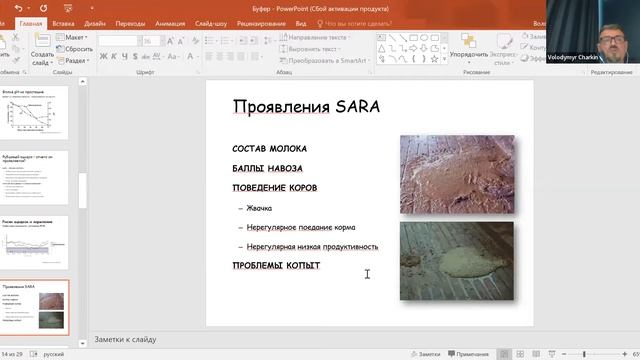
Task: Switch to Slide Sorter view icon
Action: (520, 354)
